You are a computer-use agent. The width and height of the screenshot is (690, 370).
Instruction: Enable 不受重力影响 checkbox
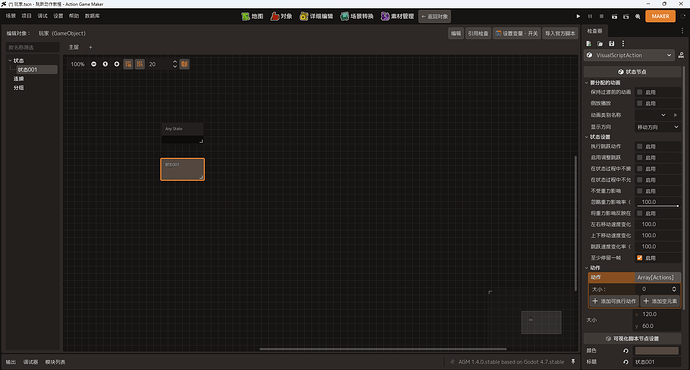(x=640, y=191)
